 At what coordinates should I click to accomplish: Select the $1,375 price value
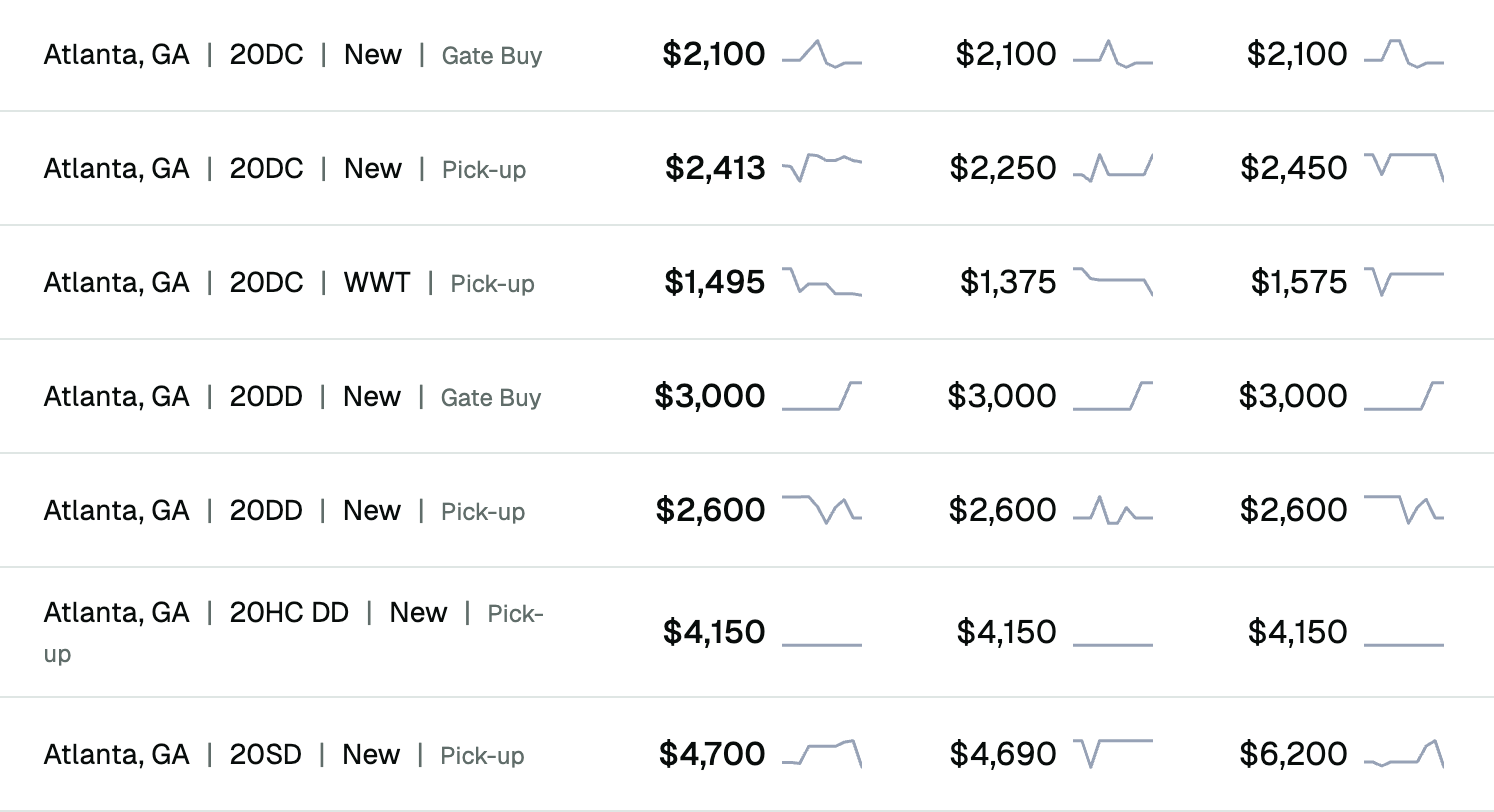[1007, 282]
